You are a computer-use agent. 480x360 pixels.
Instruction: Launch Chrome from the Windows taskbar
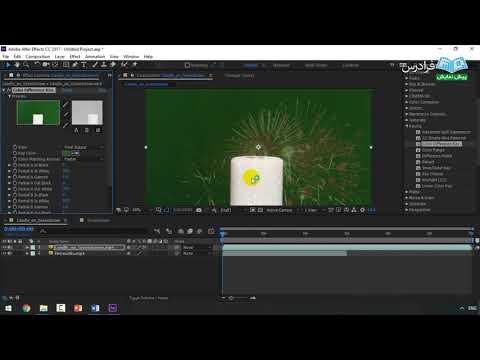[26, 308]
